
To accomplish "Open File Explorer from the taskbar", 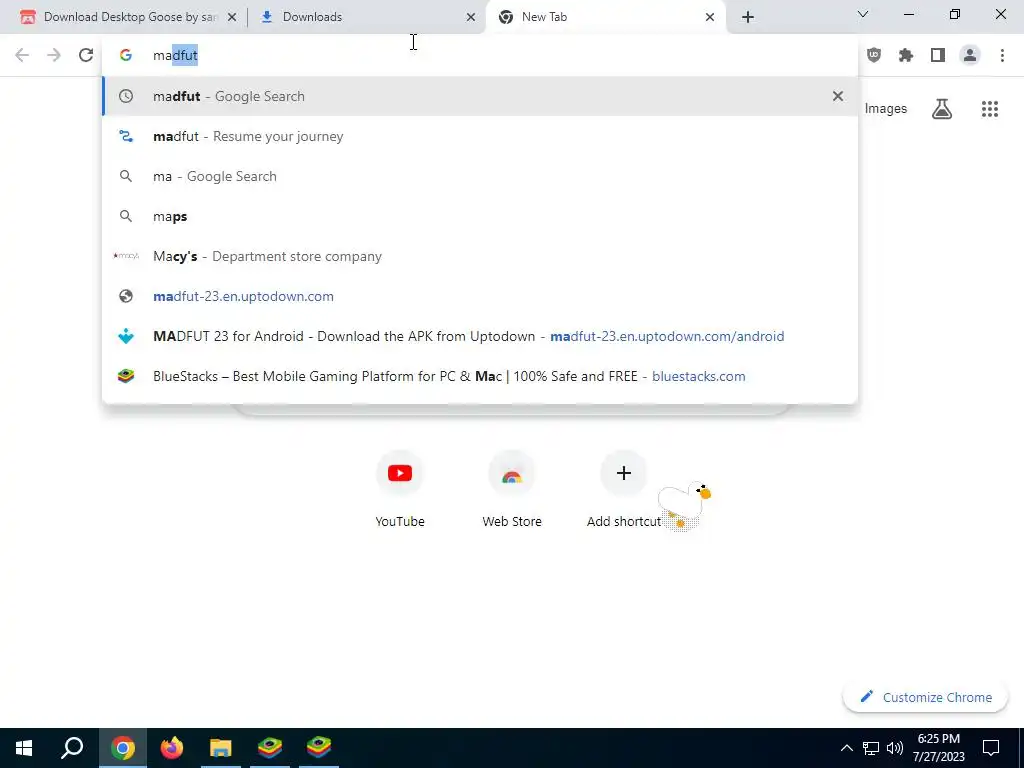I will click(221, 748).
